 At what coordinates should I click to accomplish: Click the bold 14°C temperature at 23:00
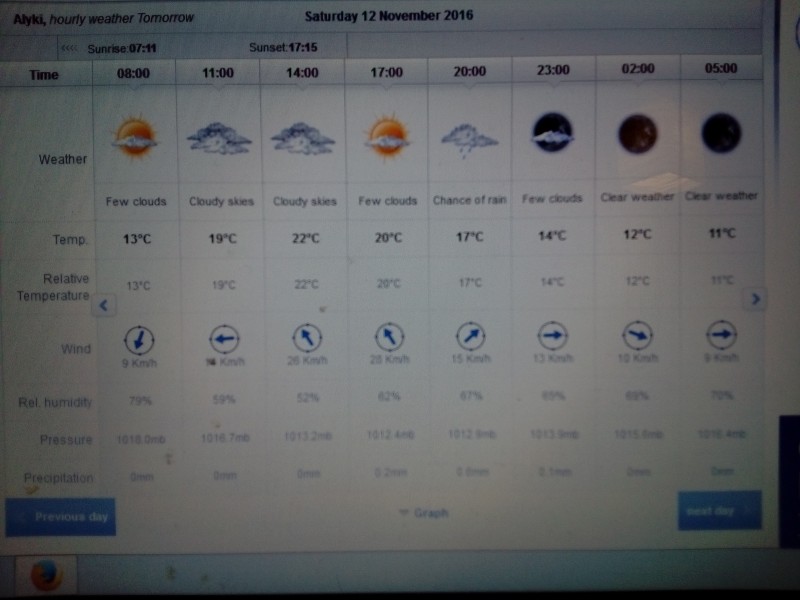pyautogui.click(x=552, y=236)
